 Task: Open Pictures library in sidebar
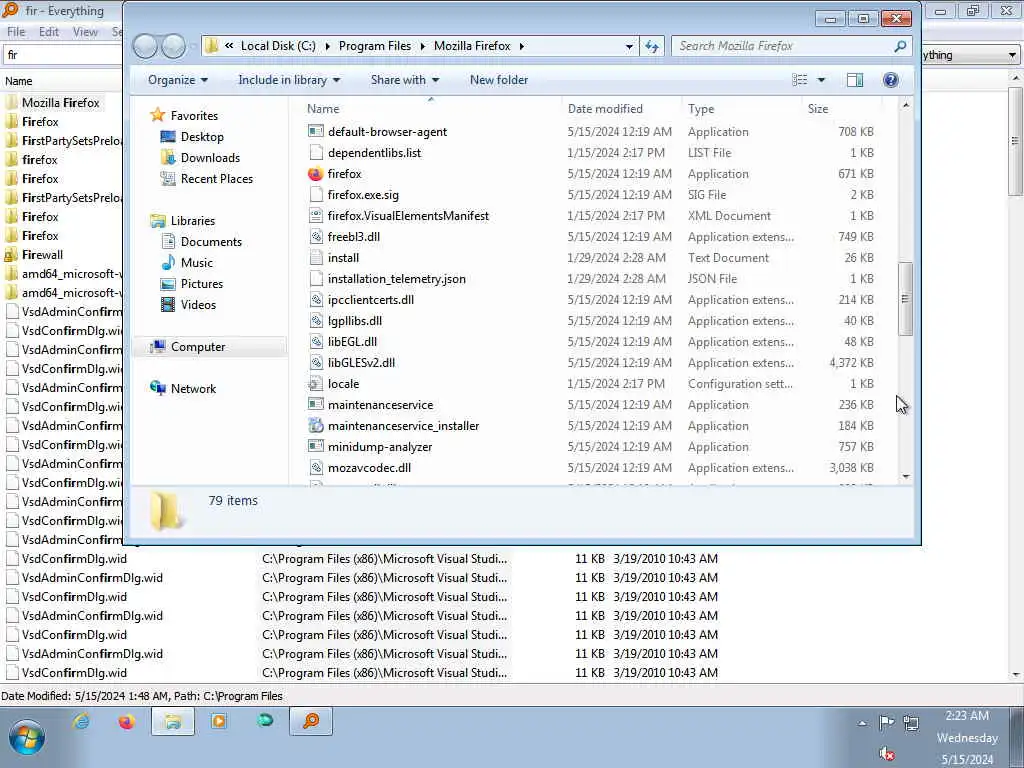(x=202, y=283)
